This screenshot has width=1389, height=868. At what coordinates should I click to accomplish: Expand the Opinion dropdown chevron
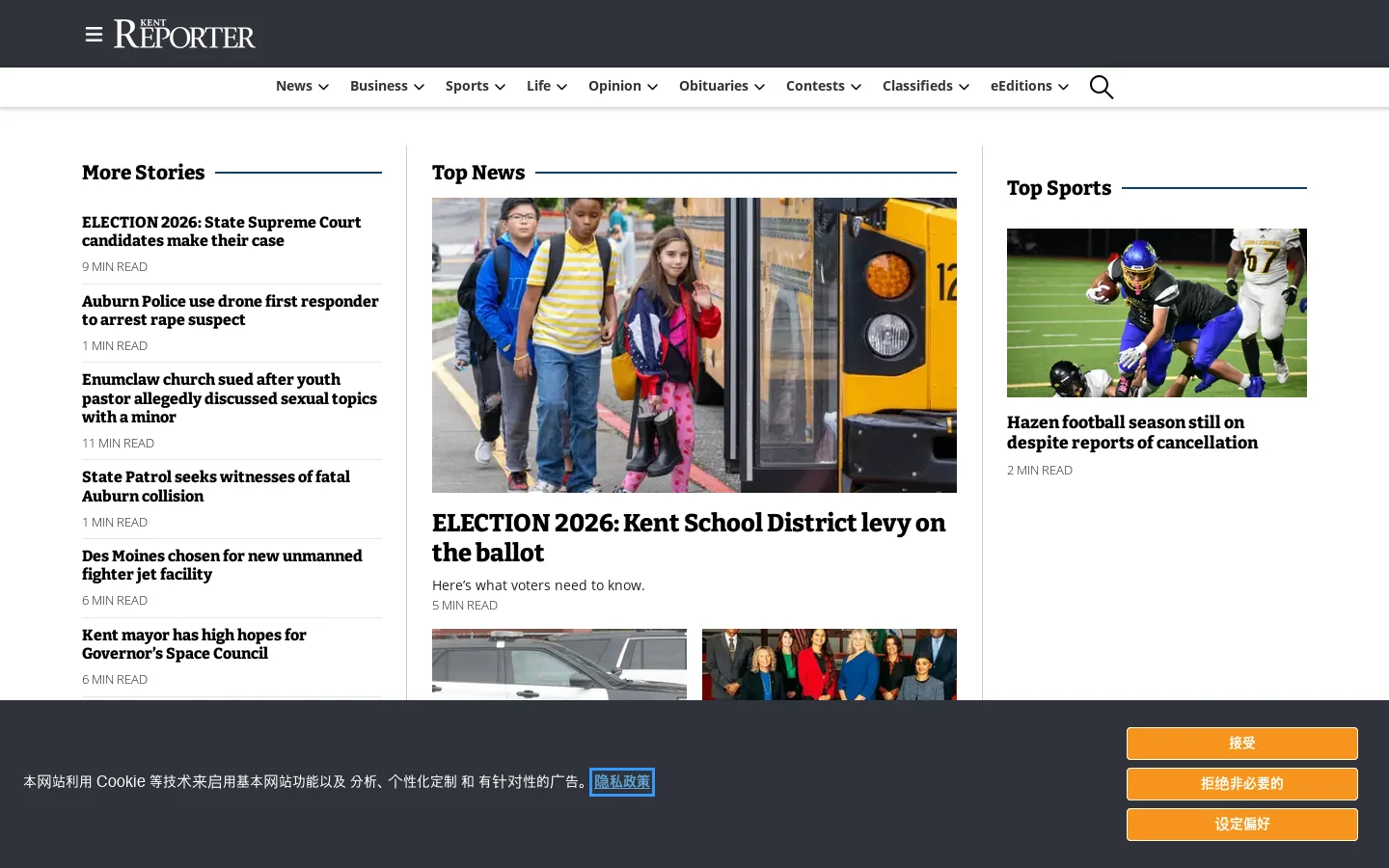[x=652, y=87]
